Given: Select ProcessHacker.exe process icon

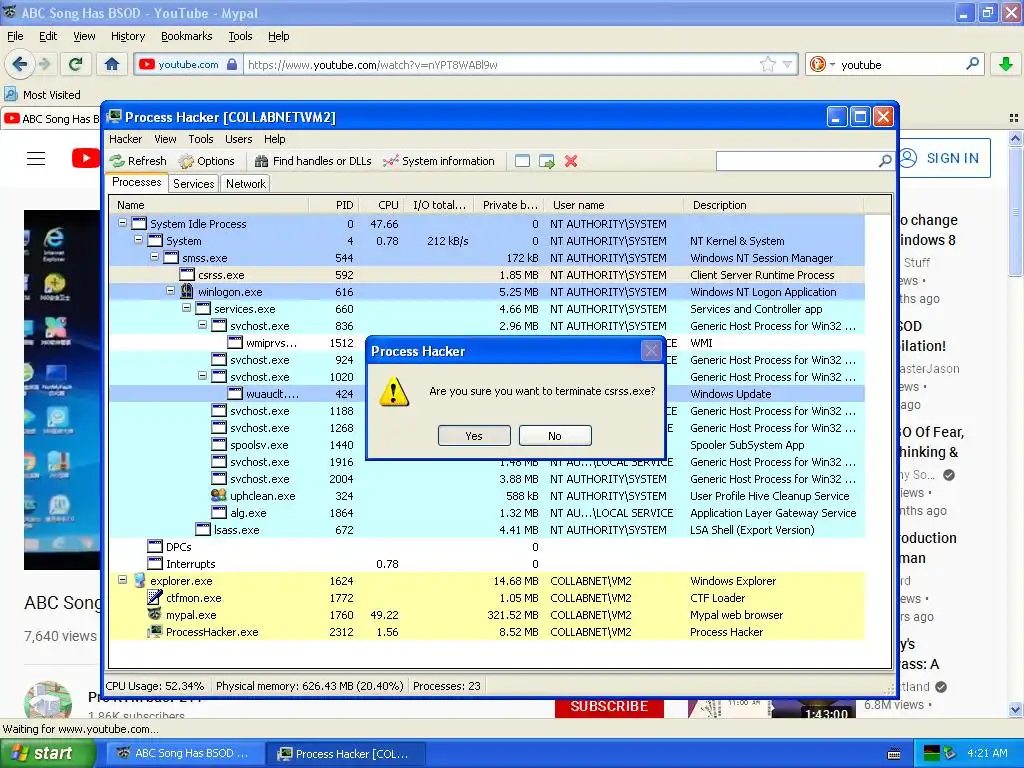Looking at the screenshot, I should (x=155, y=632).
